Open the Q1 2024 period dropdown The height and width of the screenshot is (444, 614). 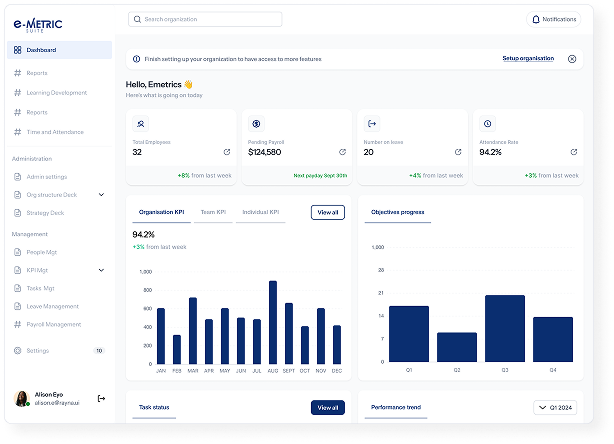(557, 407)
